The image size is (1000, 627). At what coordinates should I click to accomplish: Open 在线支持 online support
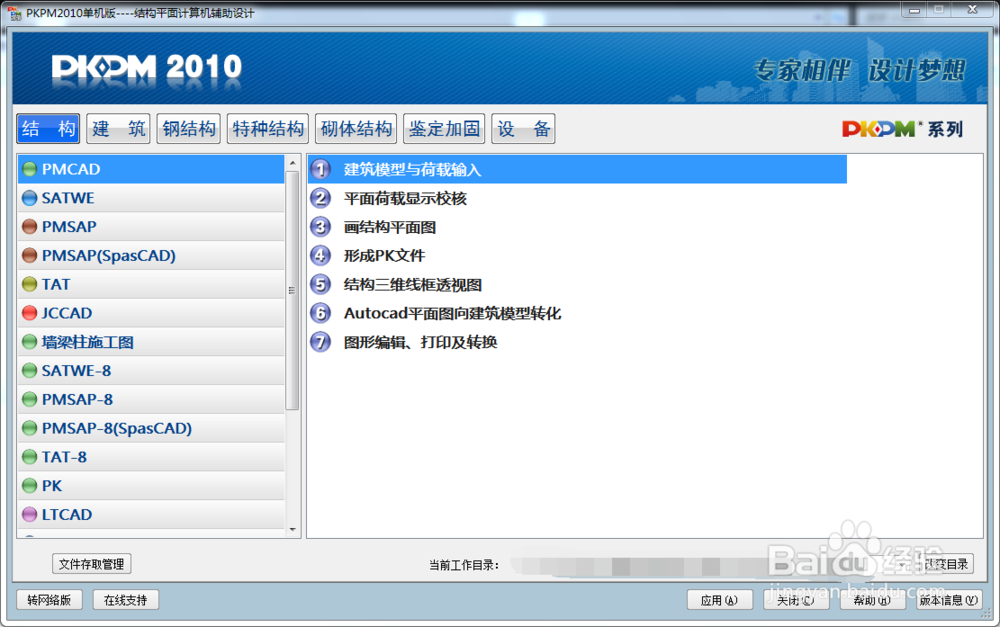126,600
